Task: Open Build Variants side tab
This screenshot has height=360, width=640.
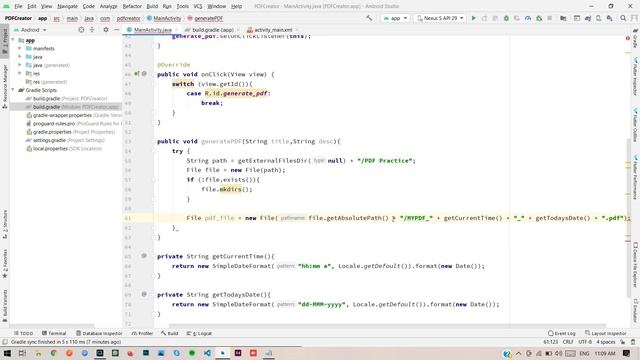Action: (x=4, y=306)
